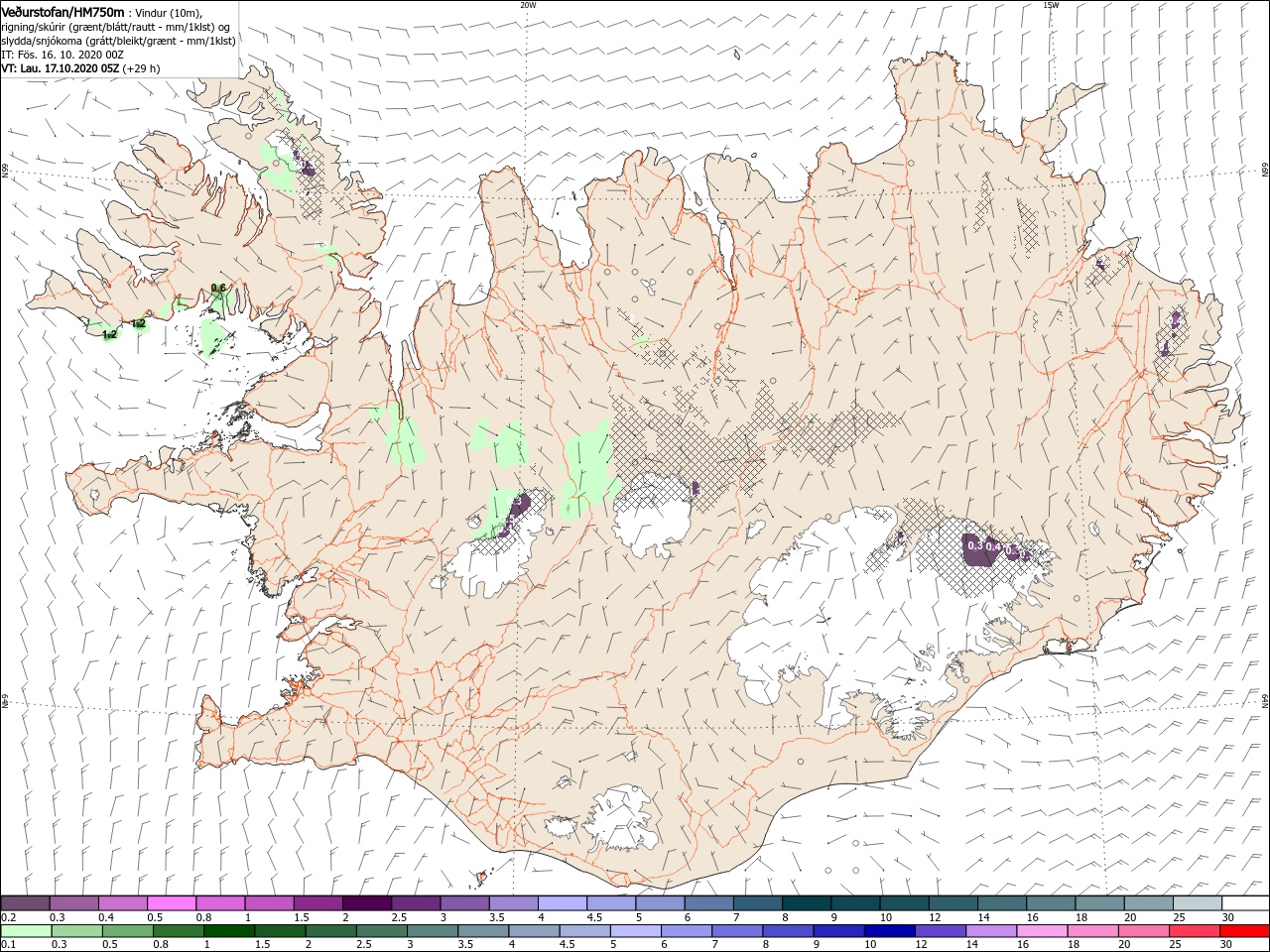Choose the 25 swatch in the rain legend row
Image resolution: width=1270 pixels, height=952 pixels.
1194,931
